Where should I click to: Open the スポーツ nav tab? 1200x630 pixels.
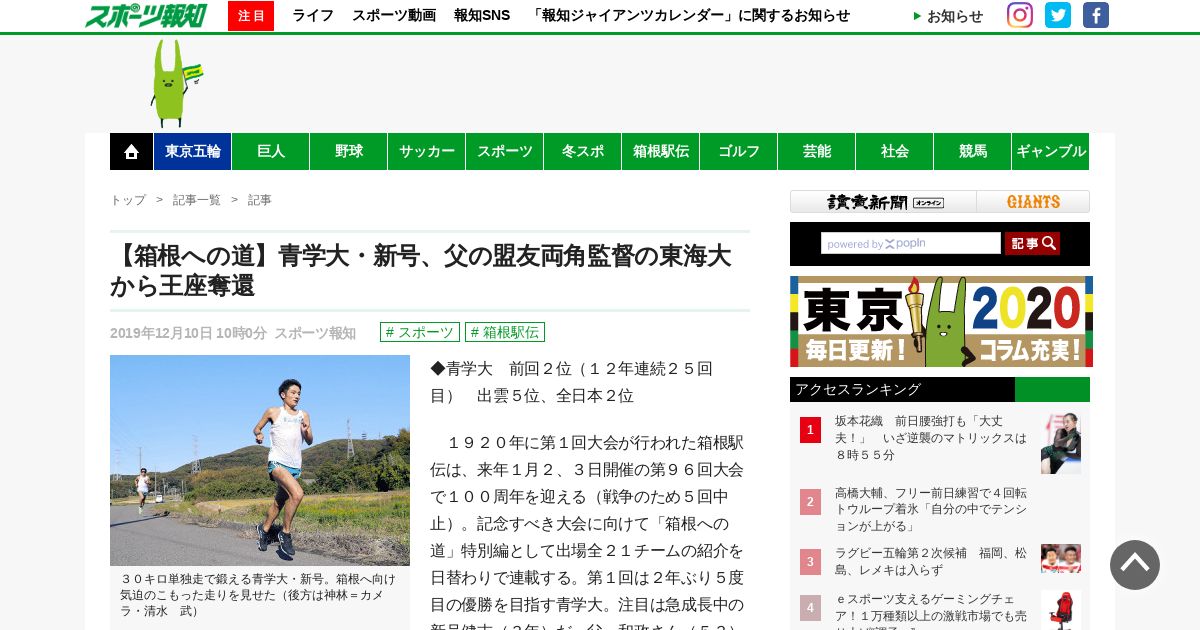click(x=505, y=152)
